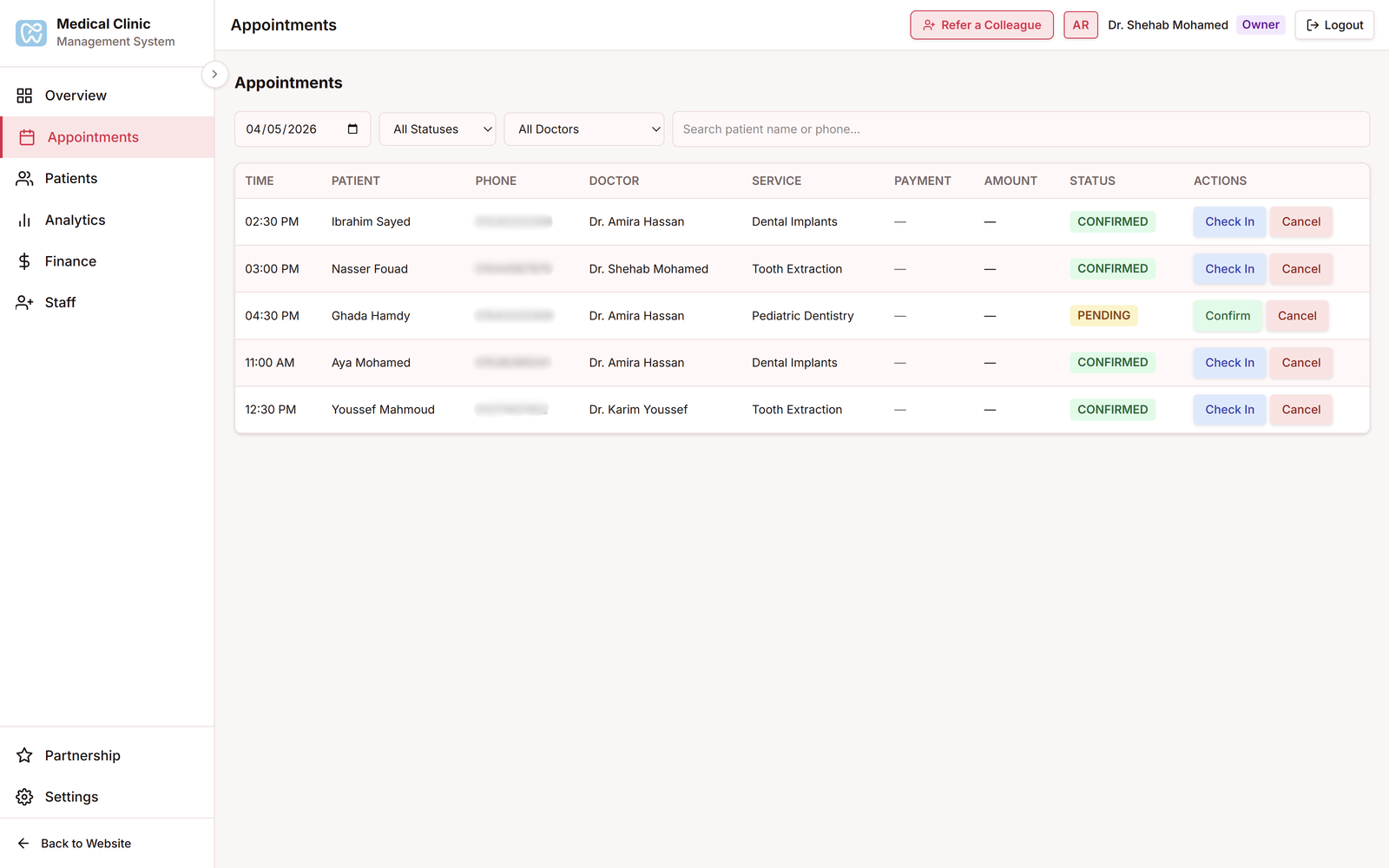Focus the patient name or phone search field
Viewport: 1389px width, 868px height.
pos(1020,129)
